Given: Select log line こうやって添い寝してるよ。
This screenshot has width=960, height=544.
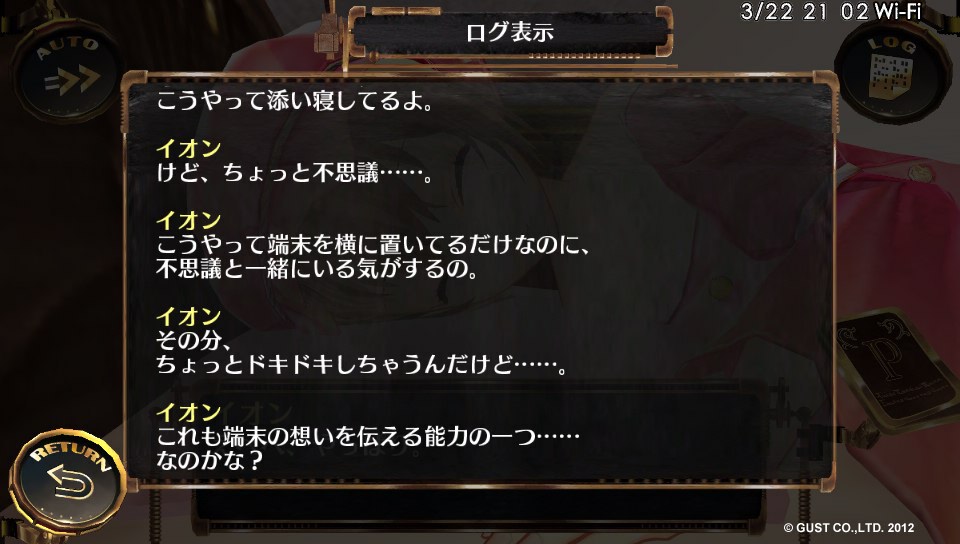Looking at the screenshot, I should 295,102.
